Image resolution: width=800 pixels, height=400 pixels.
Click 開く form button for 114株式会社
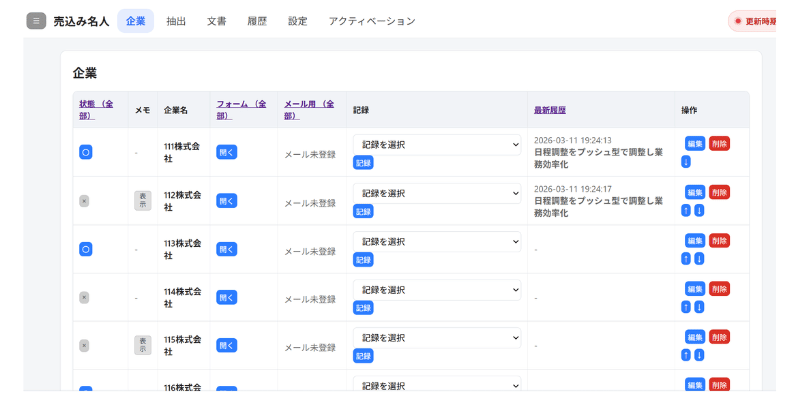(227, 297)
